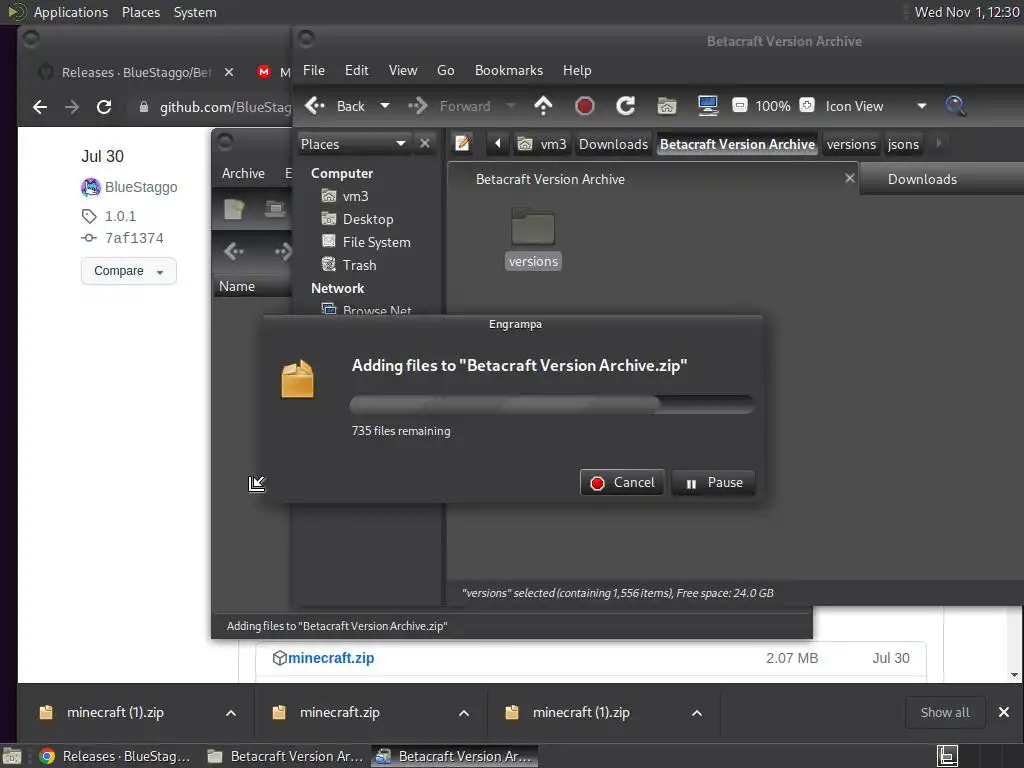Expand options for minecraft.zip download
This screenshot has height=768, width=1024.
click(x=464, y=712)
